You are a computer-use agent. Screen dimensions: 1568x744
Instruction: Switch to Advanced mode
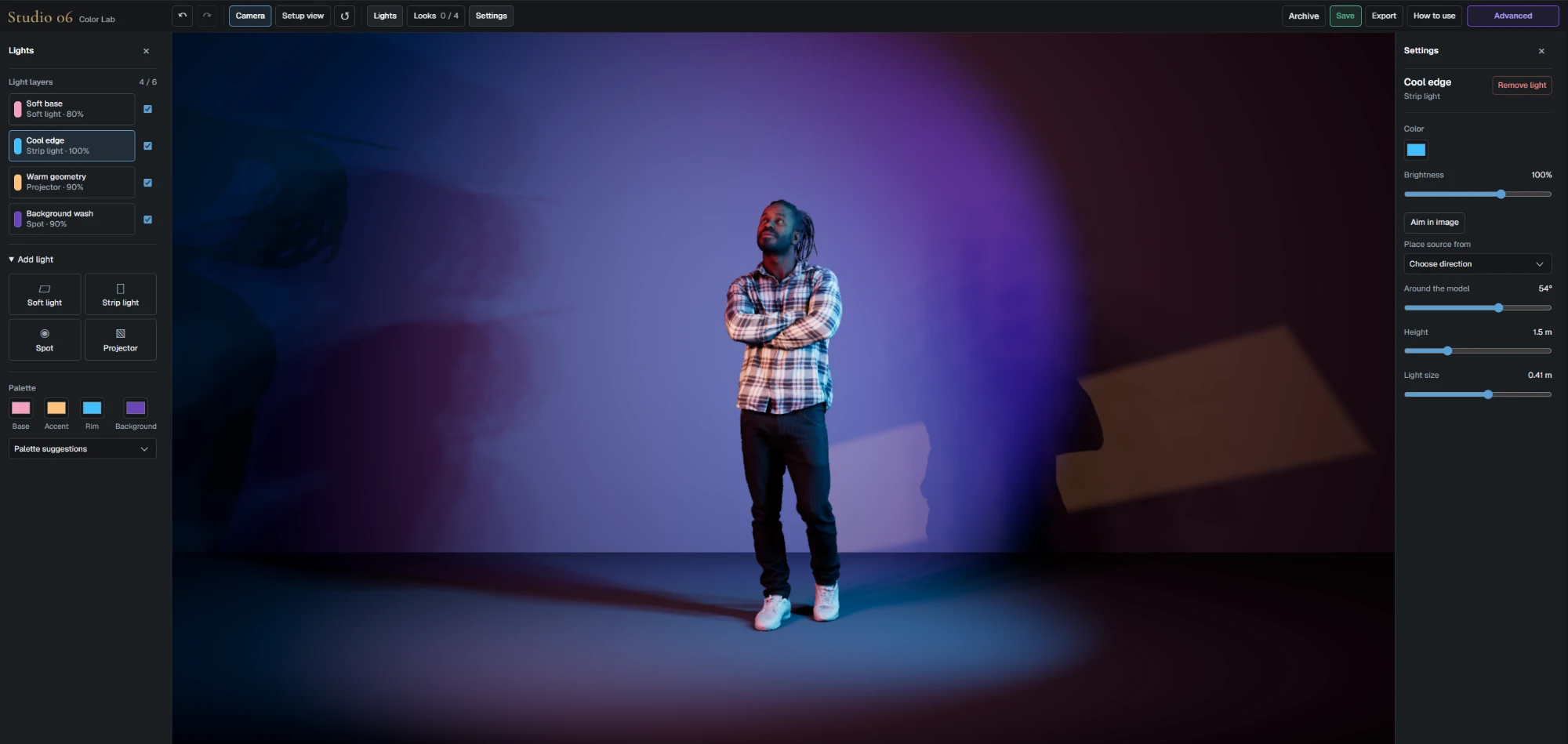(1513, 16)
